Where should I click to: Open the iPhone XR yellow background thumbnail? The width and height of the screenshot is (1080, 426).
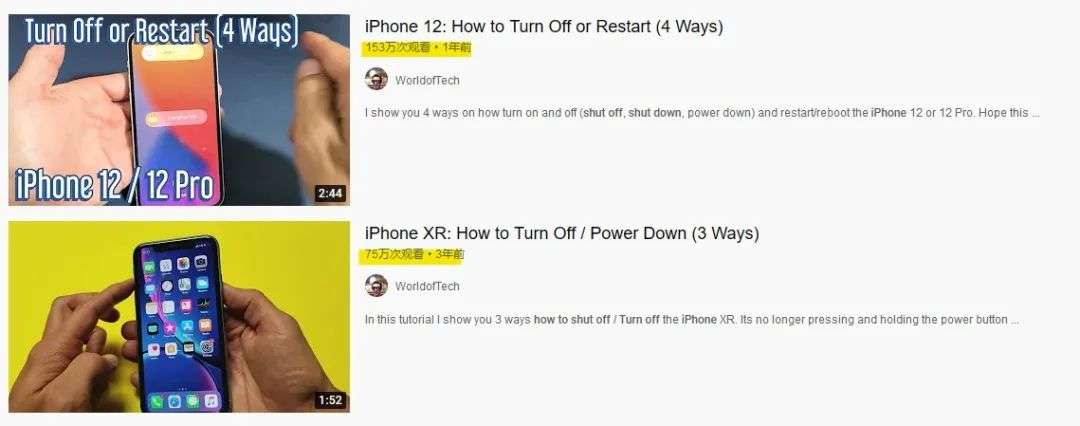coord(179,316)
